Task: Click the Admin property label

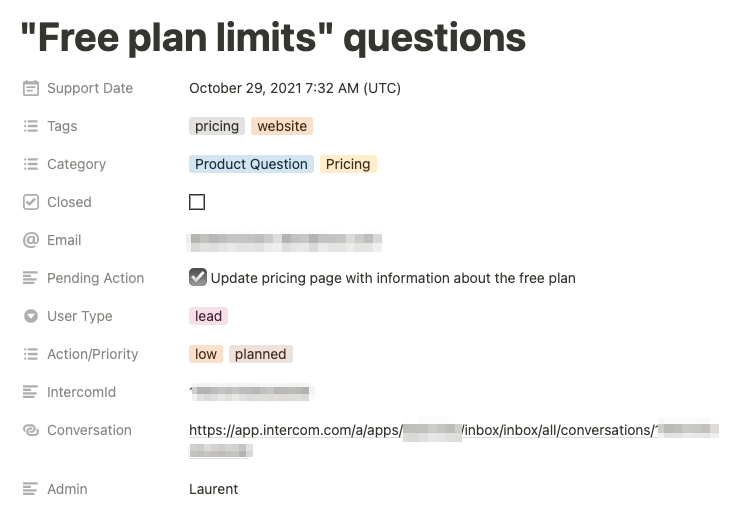Action: pos(67,489)
